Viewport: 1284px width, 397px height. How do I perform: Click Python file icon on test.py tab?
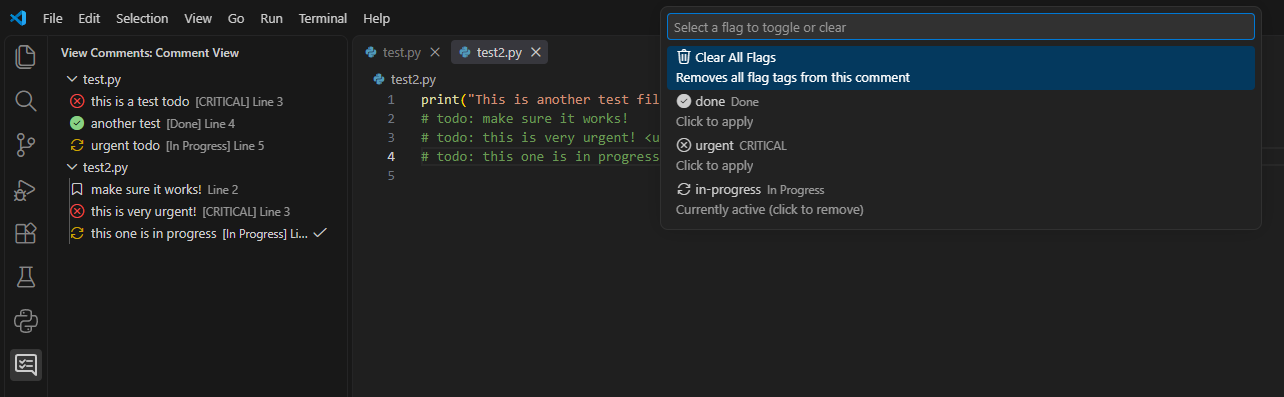pyautogui.click(x=371, y=52)
